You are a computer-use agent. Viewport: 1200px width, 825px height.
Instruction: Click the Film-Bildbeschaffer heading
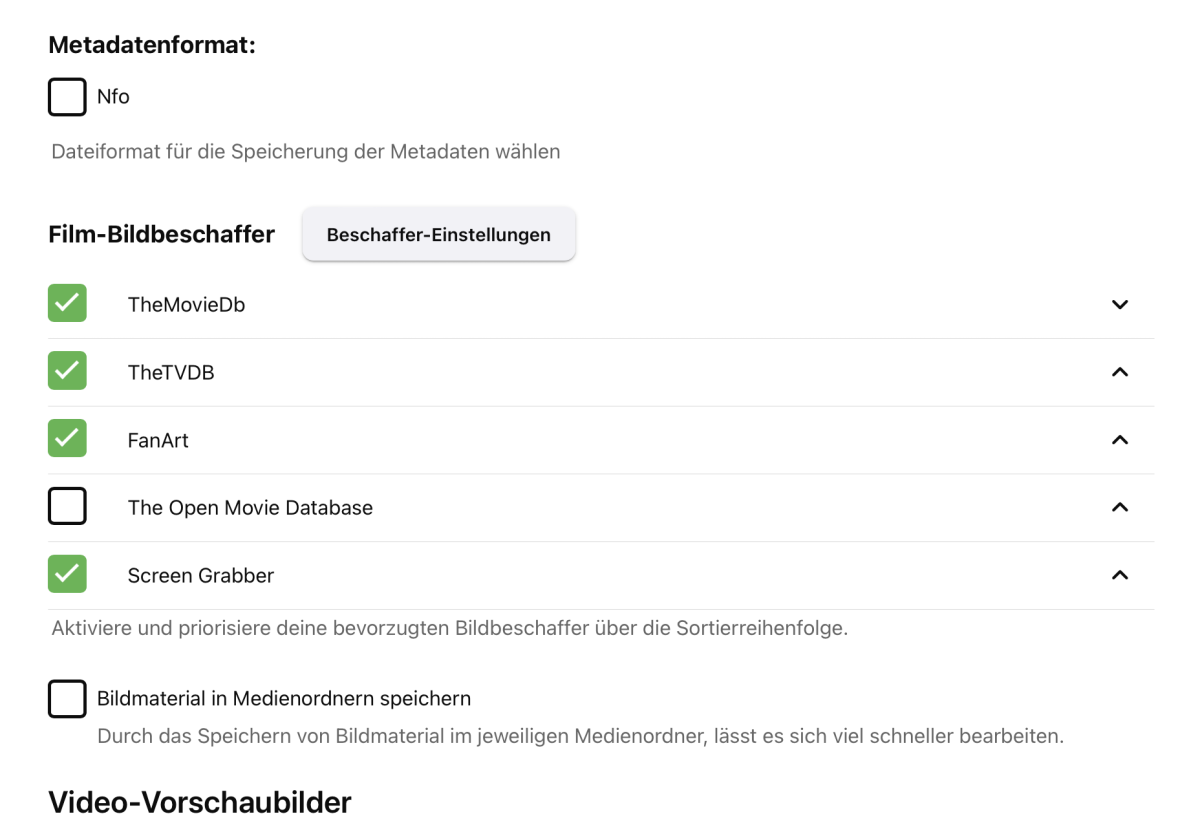coord(161,234)
